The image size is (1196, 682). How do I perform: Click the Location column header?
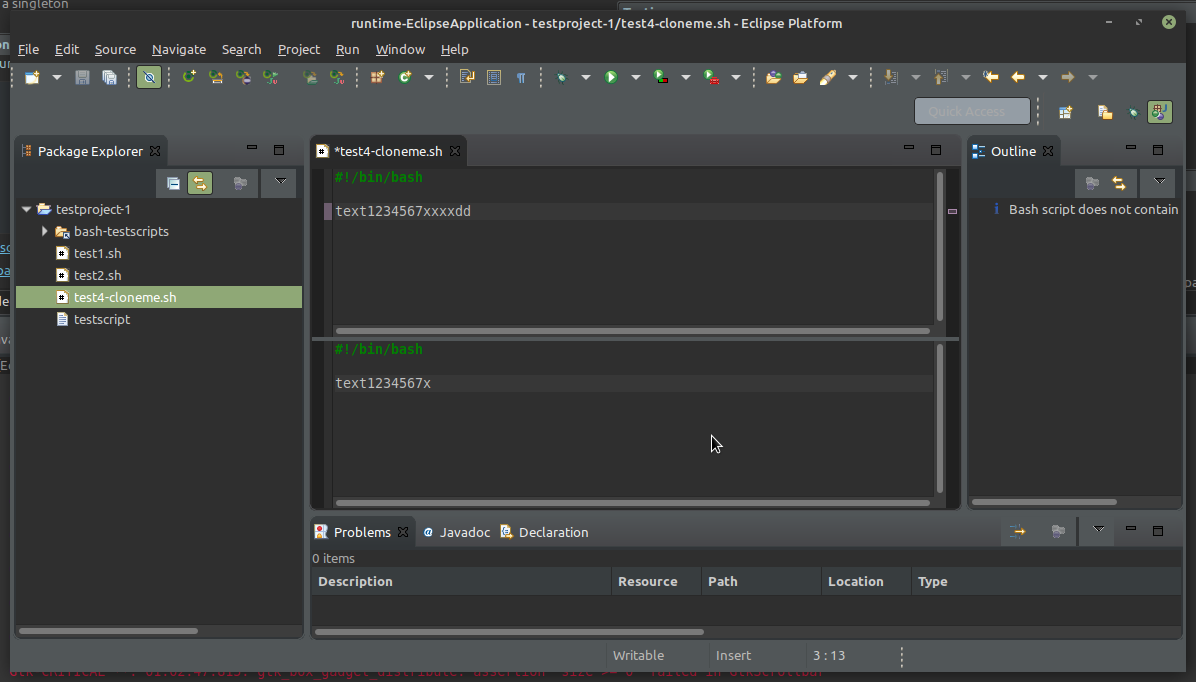click(866, 581)
